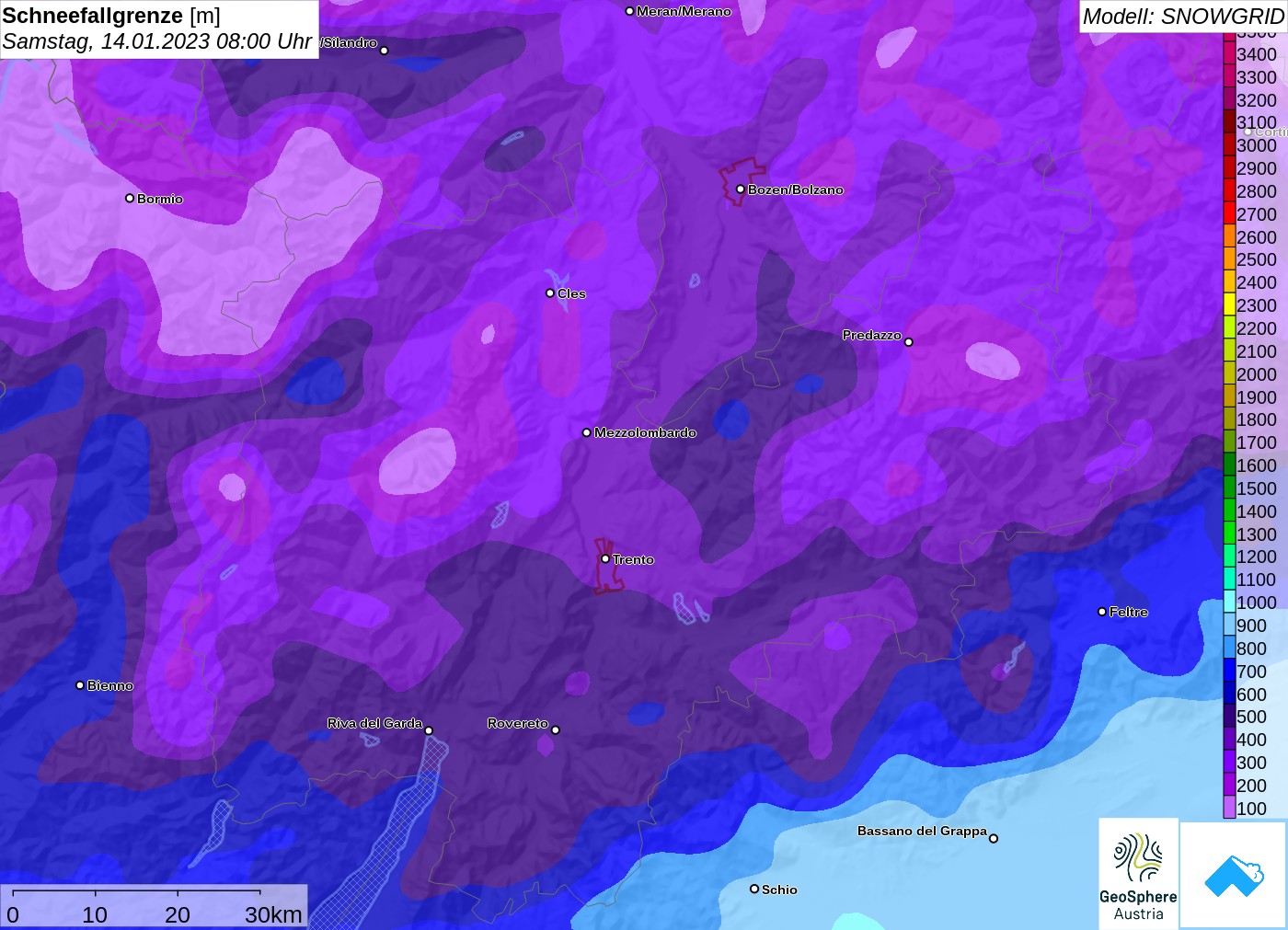Click the 2600 value in the legend
The width and height of the screenshot is (1288, 930).
1257,236
